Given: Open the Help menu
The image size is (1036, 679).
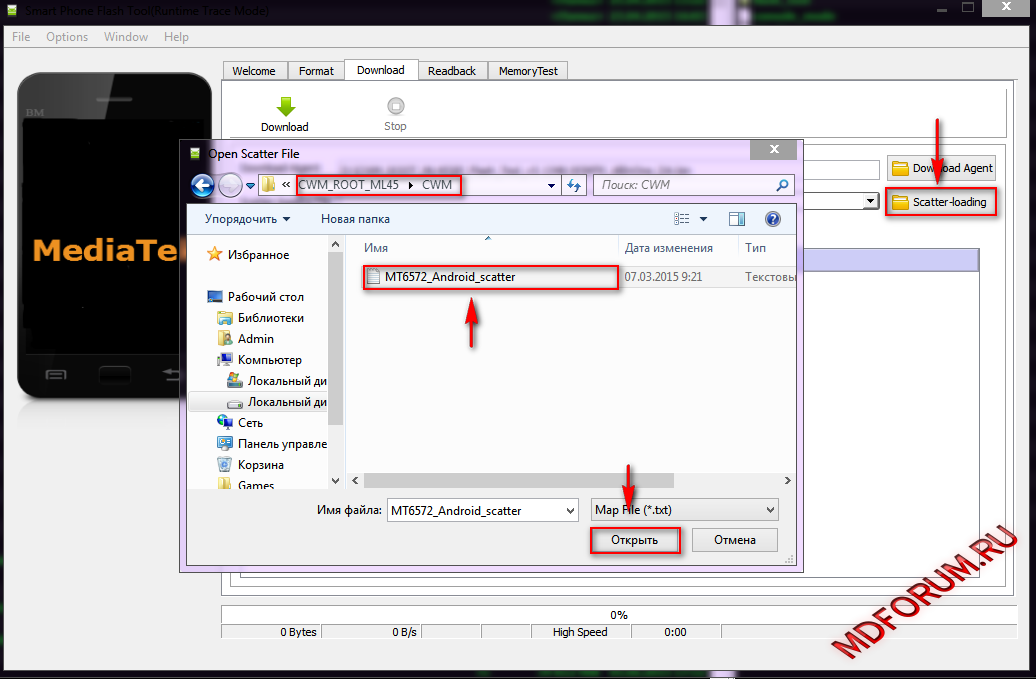Looking at the screenshot, I should coord(176,37).
